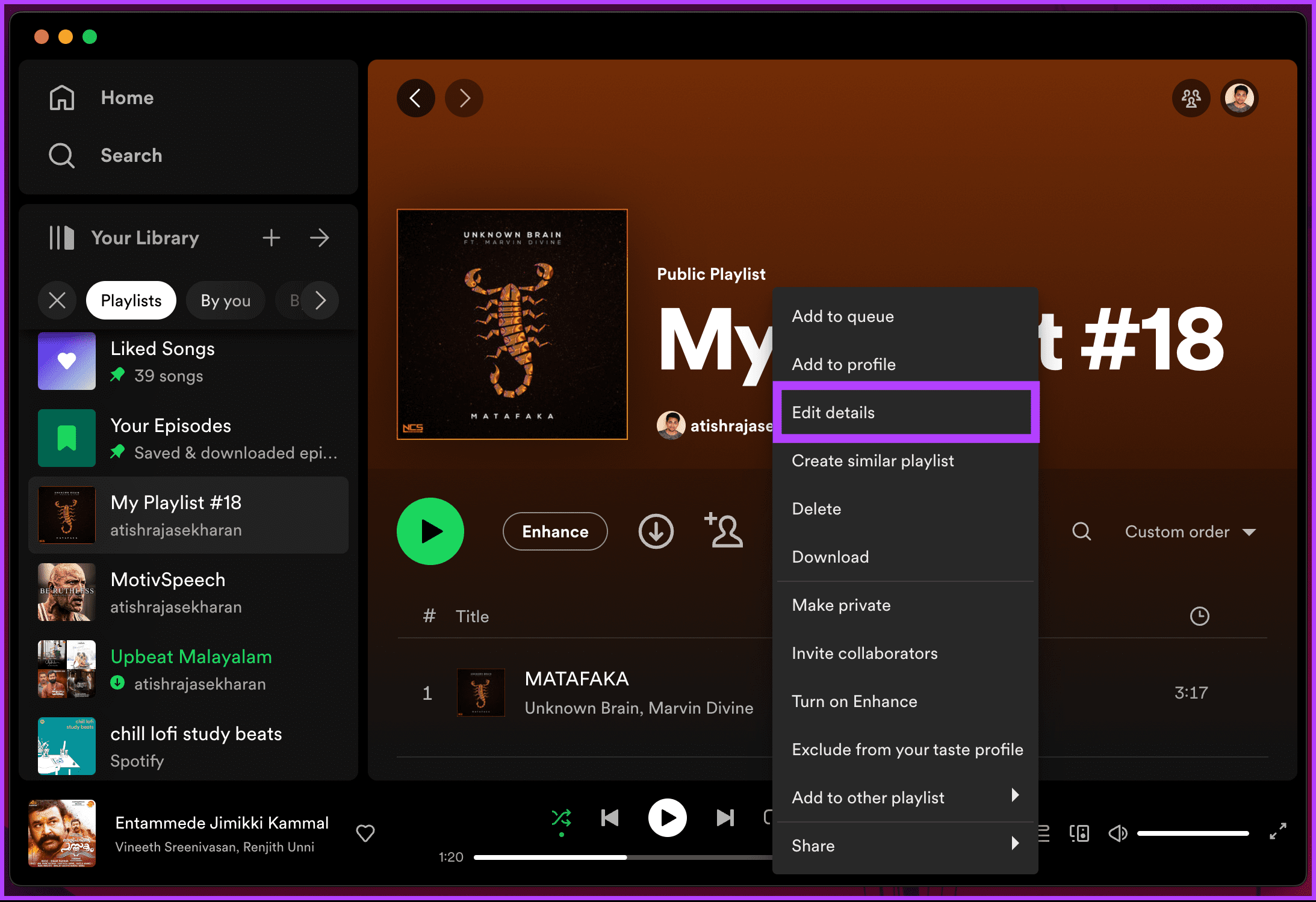Select Delete in the context menu
The width and height of the screenshot is (1316, 902).
coord(905,508)
